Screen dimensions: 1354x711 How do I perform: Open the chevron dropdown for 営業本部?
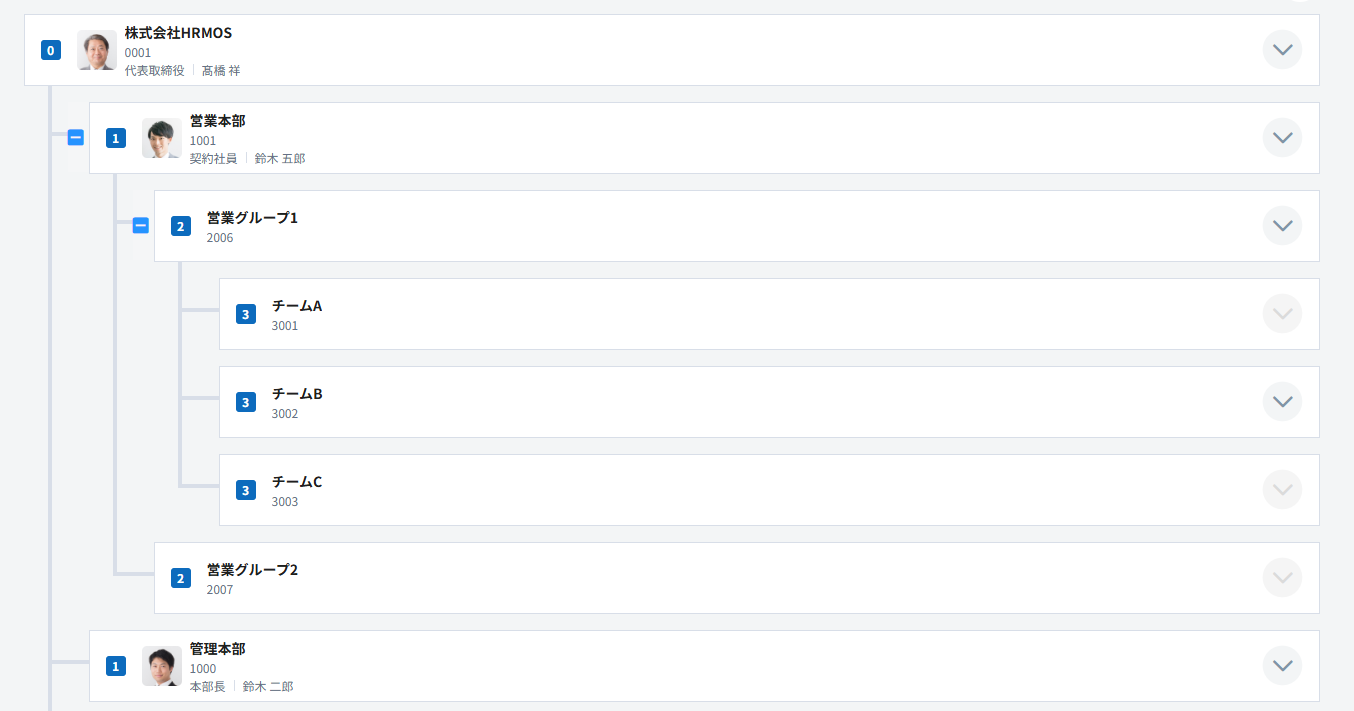click(x=1282, y=138)
